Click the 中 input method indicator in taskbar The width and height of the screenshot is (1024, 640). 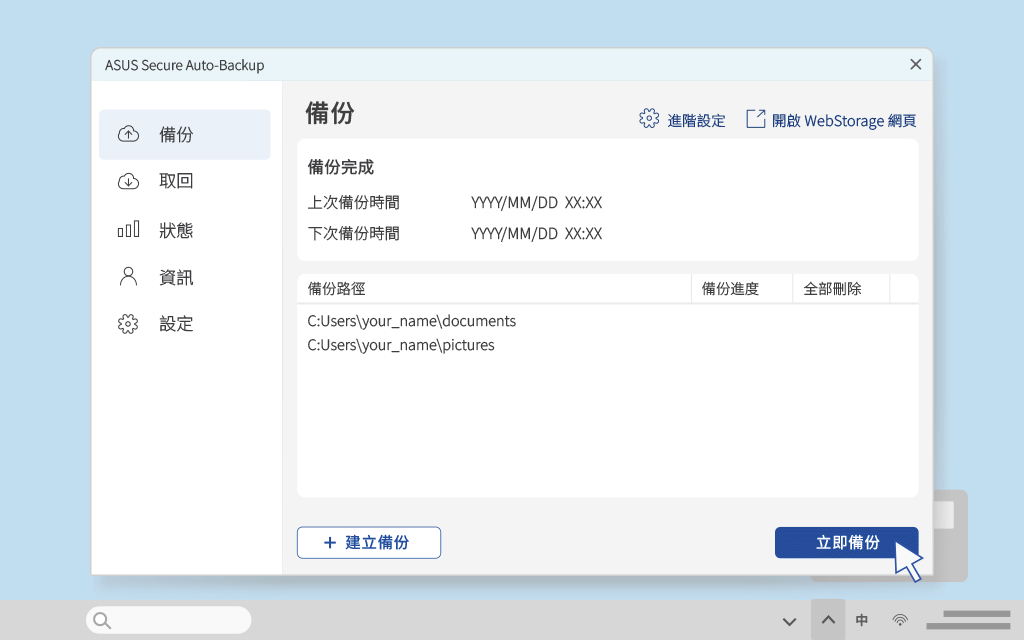coord(862,620)
